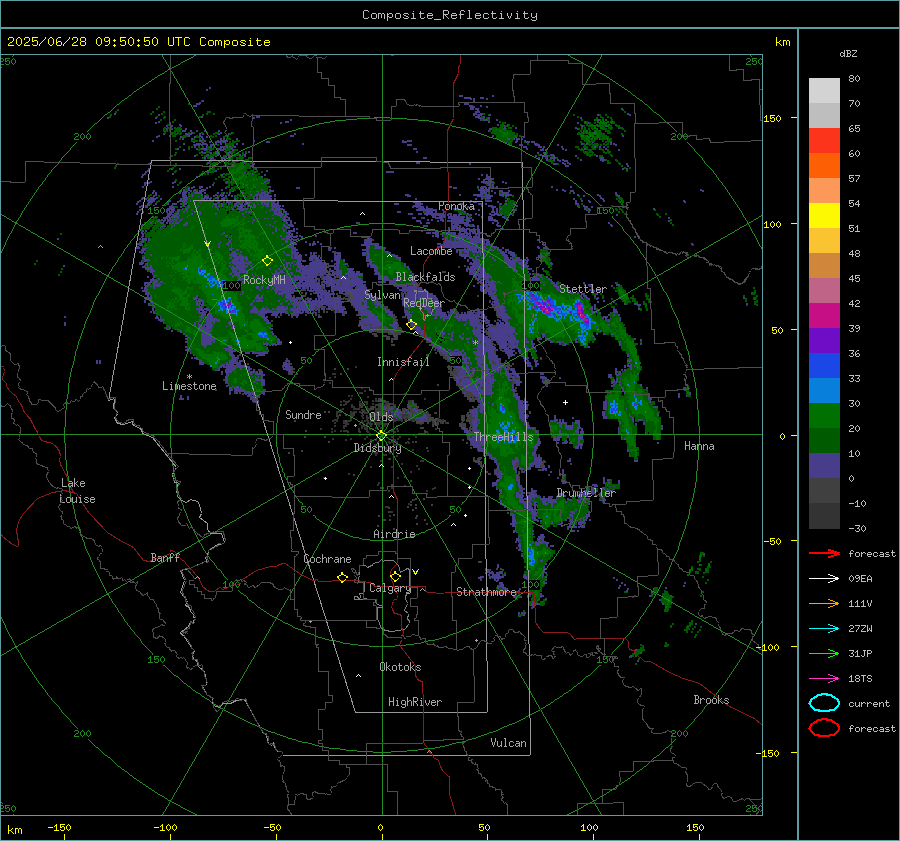Click the Lake Louise label
The width and height of the screenshot is (900, 841).
click(77, 491)
